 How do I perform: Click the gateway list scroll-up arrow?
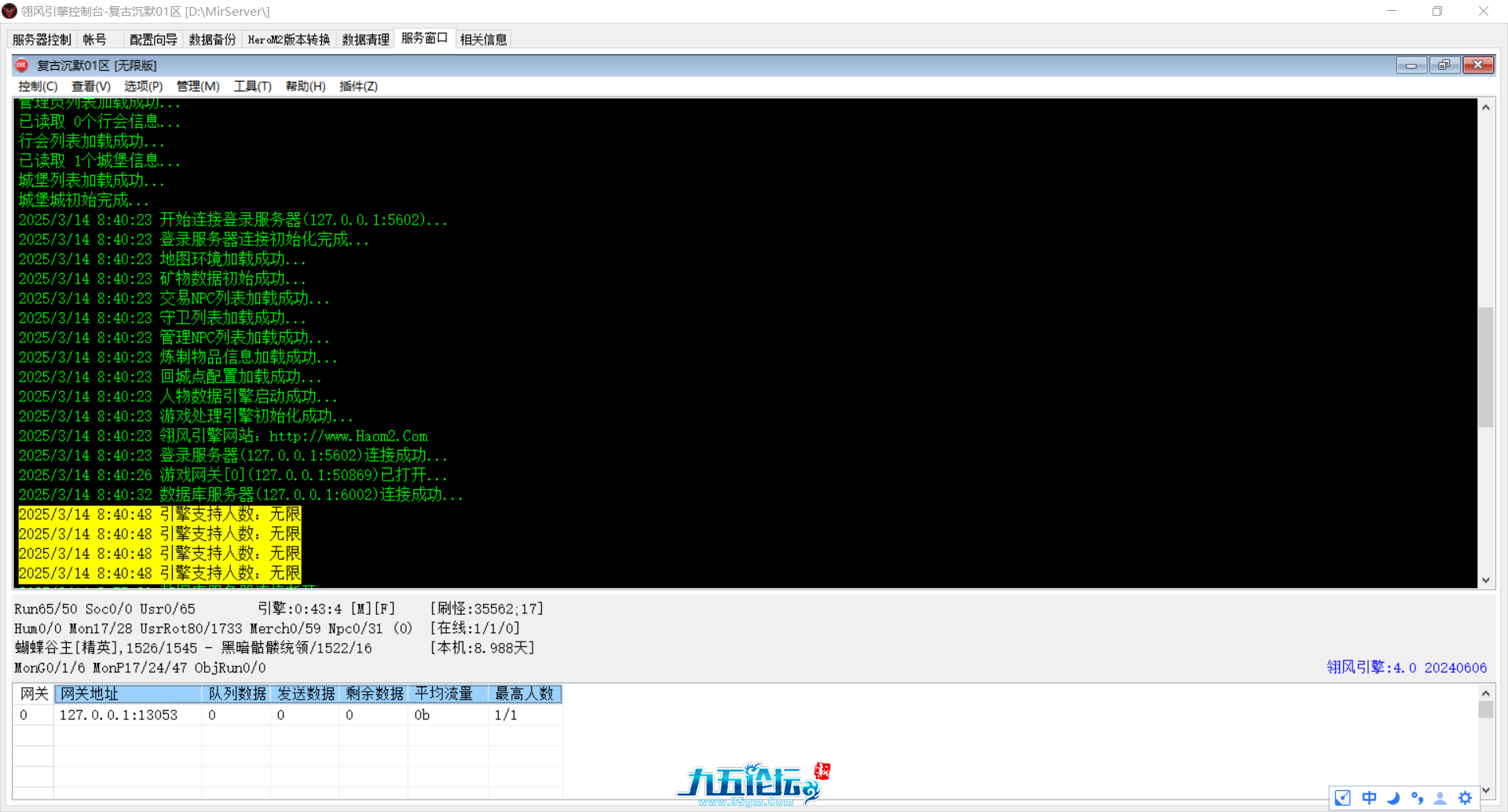pos(1486,693)
